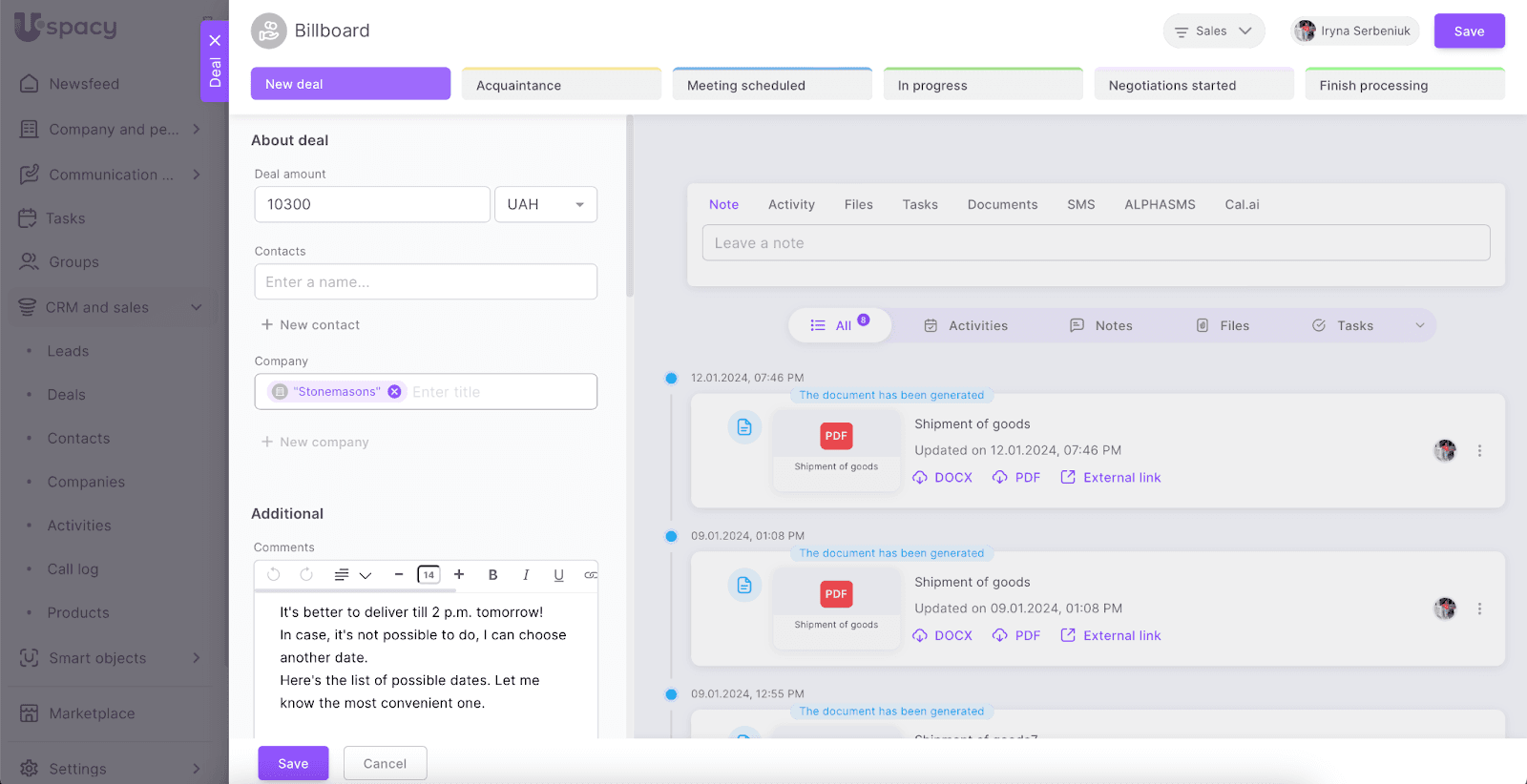The width and height of the screenshot is (1527, 784).
Task: Switch to the Documents tab
Action: [1002, 205]
